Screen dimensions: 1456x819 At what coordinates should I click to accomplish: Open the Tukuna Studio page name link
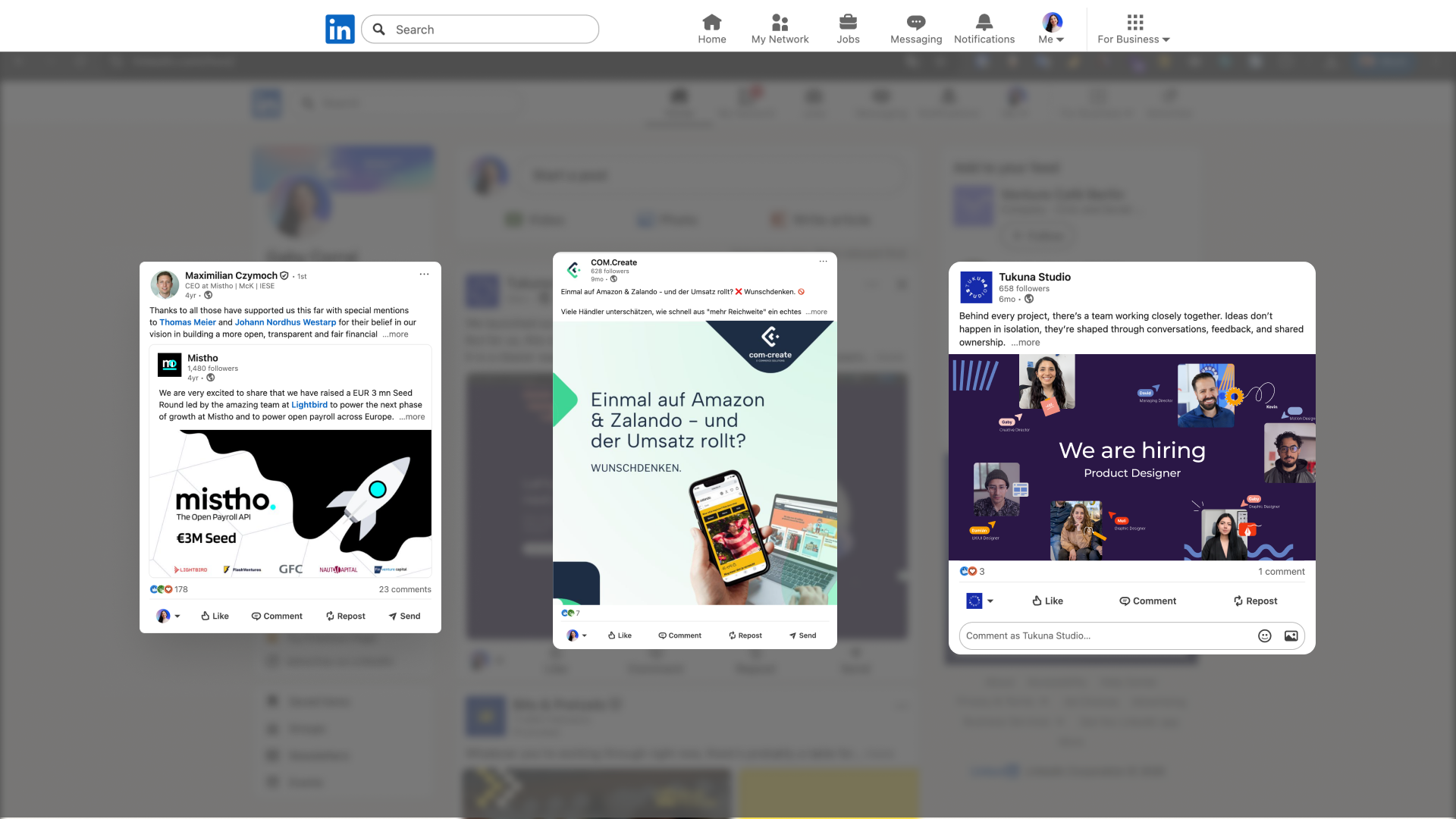(x=1034, y=277)
